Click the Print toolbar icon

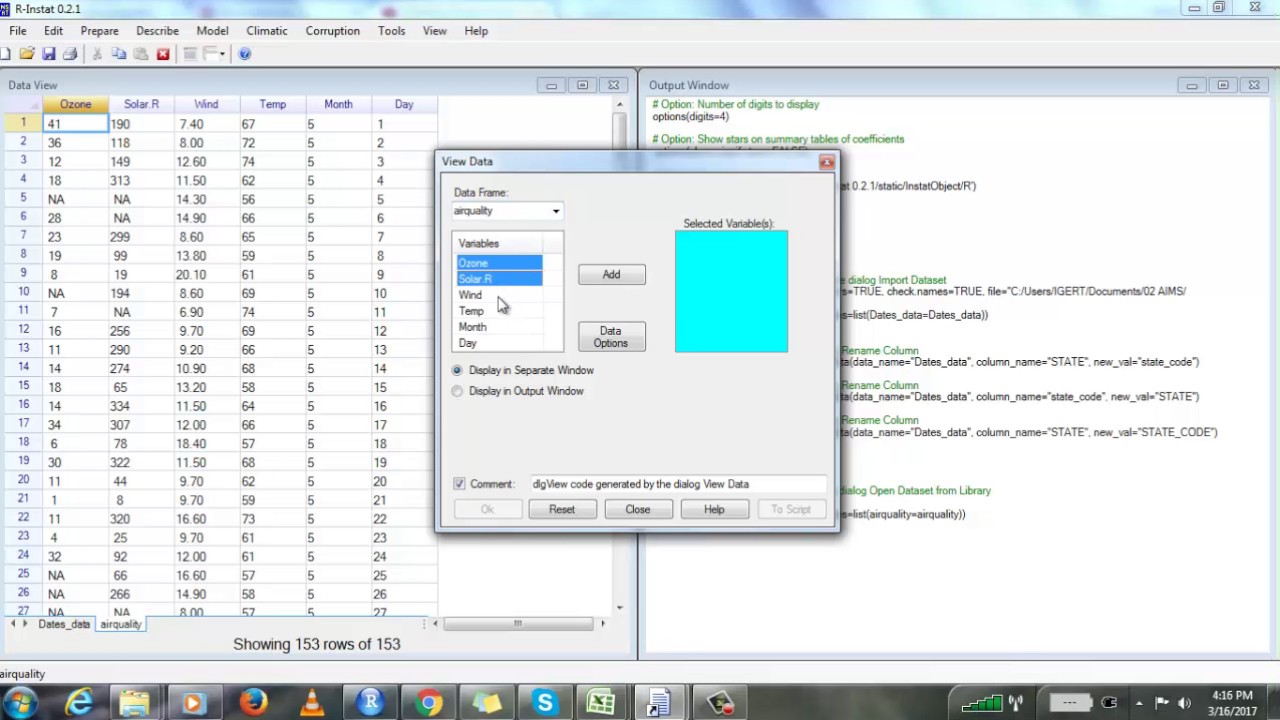69,54
